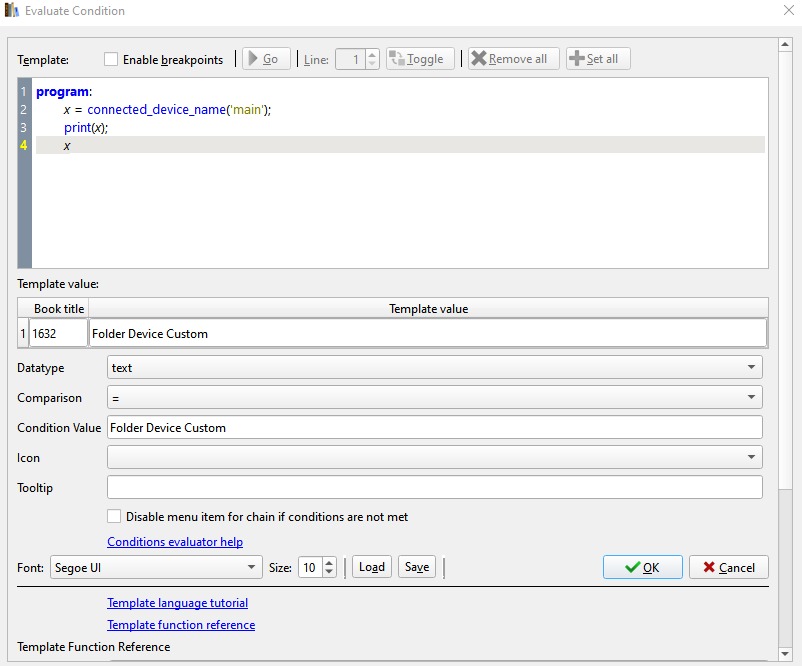Click the Condition Value input field
Viewport: 802px width, 666px height.
pyautogui.click(x=434, y=428)
